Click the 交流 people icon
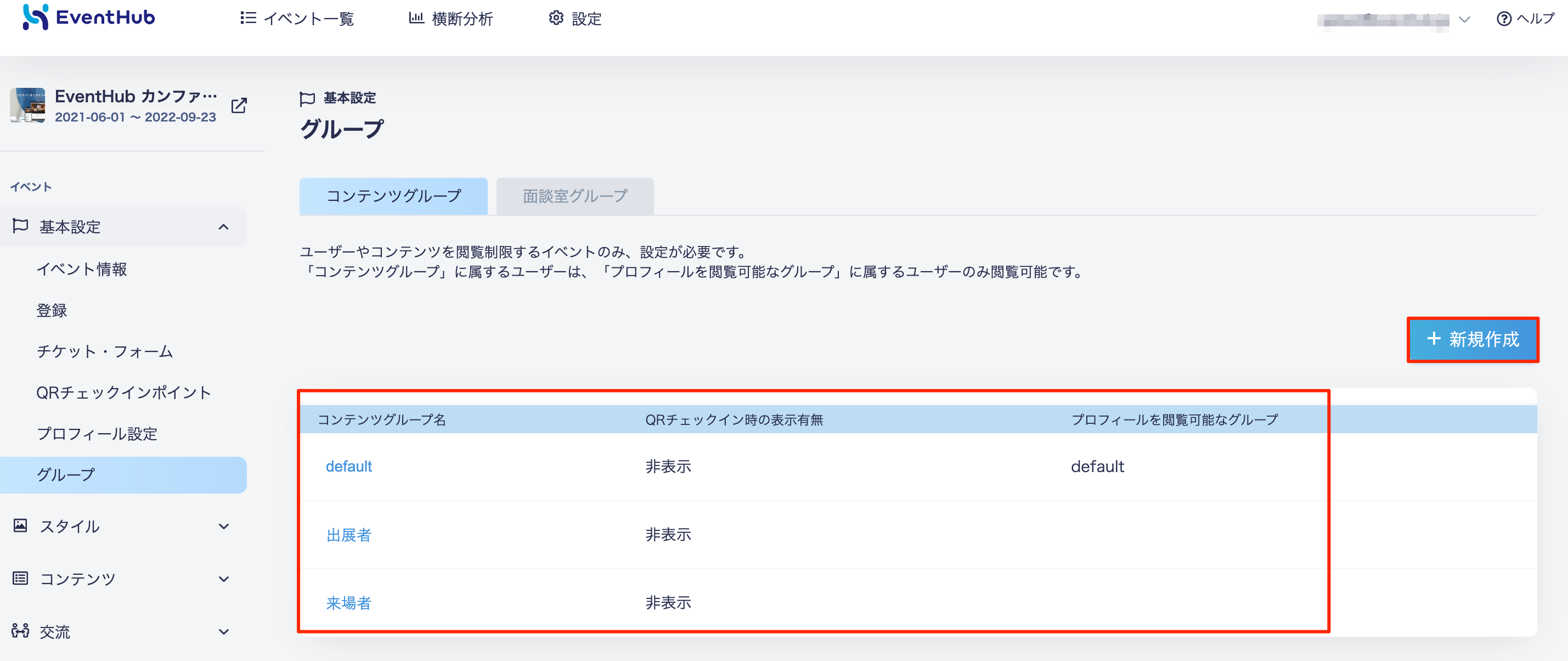This screenshot has width=1568, height=661. point(21,631)
